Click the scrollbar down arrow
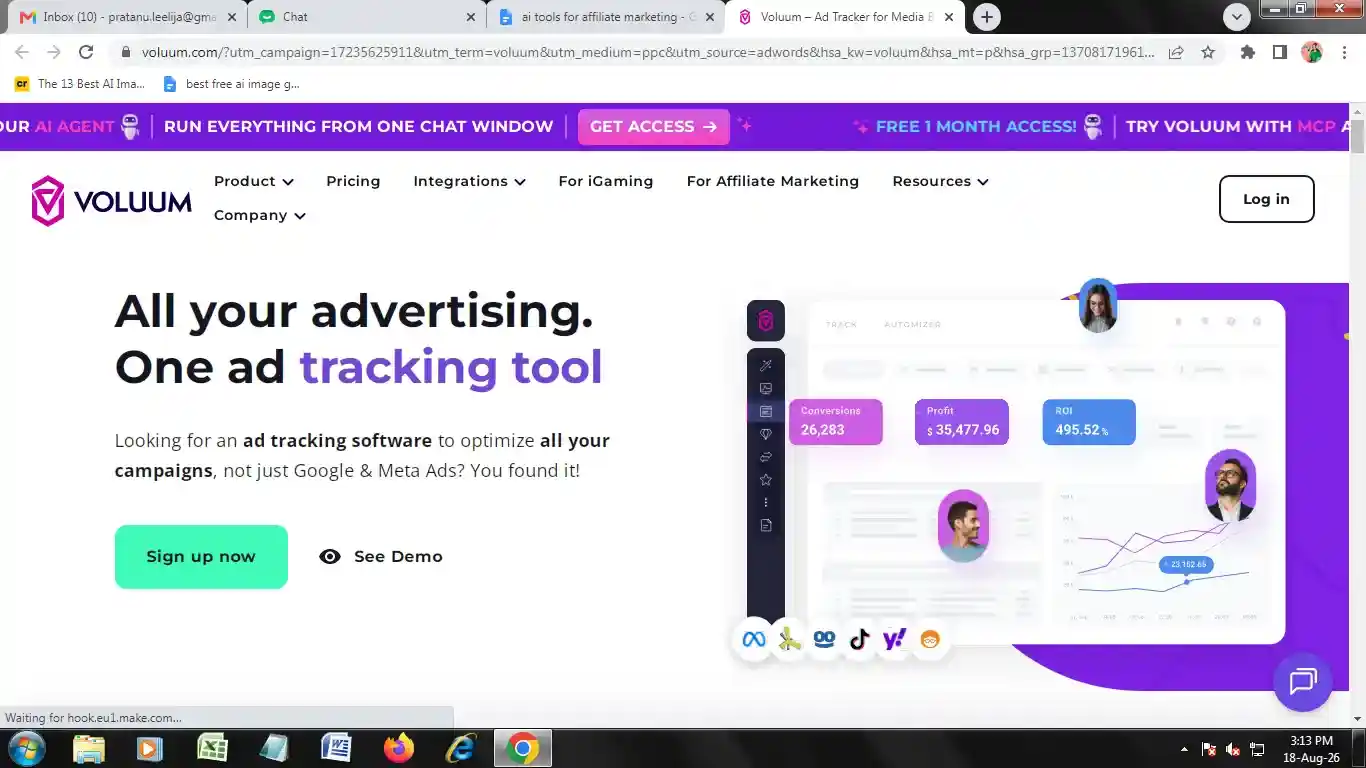This screenshot has width=1366, height=768. (x=1357, y=718)
